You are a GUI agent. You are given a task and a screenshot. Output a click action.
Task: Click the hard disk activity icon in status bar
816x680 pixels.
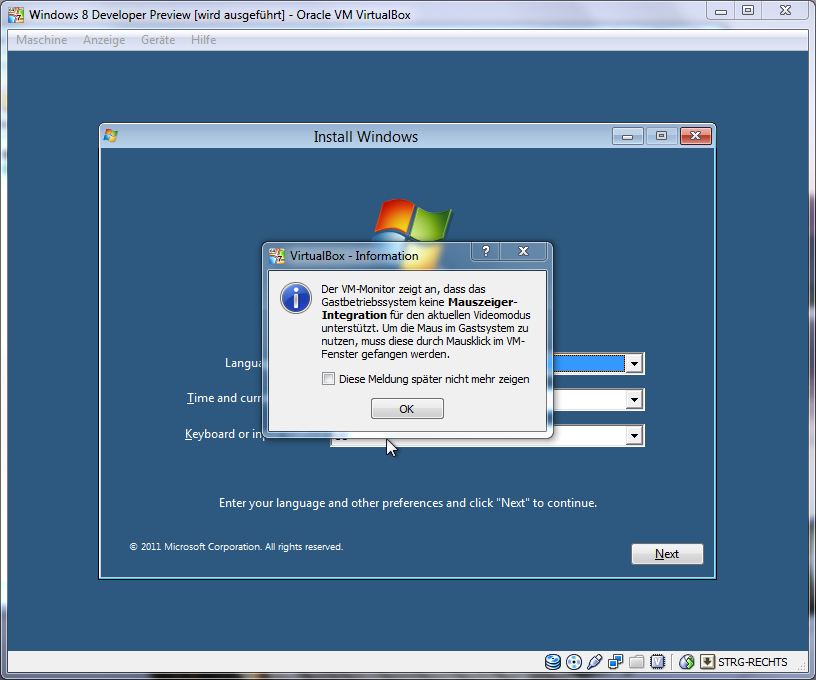tap(553, 662)
